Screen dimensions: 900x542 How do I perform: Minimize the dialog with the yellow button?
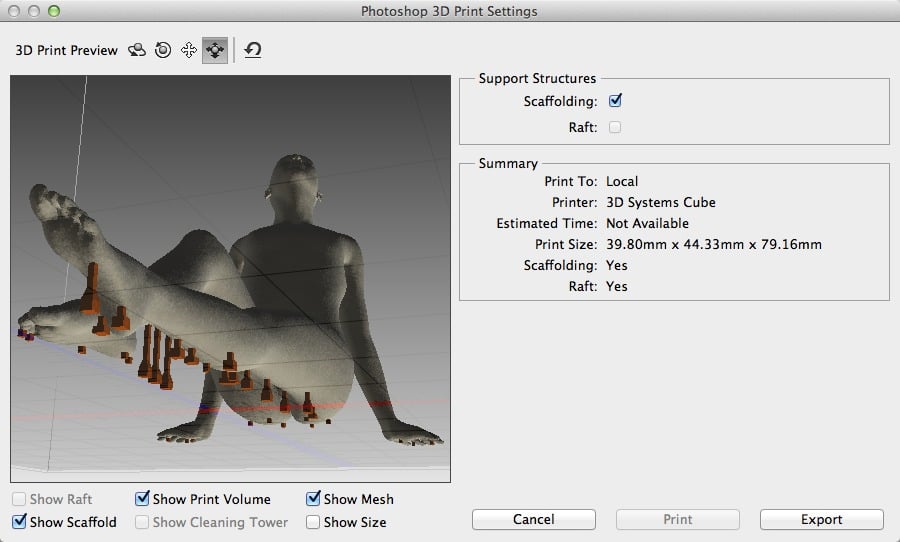click(34, 11)
